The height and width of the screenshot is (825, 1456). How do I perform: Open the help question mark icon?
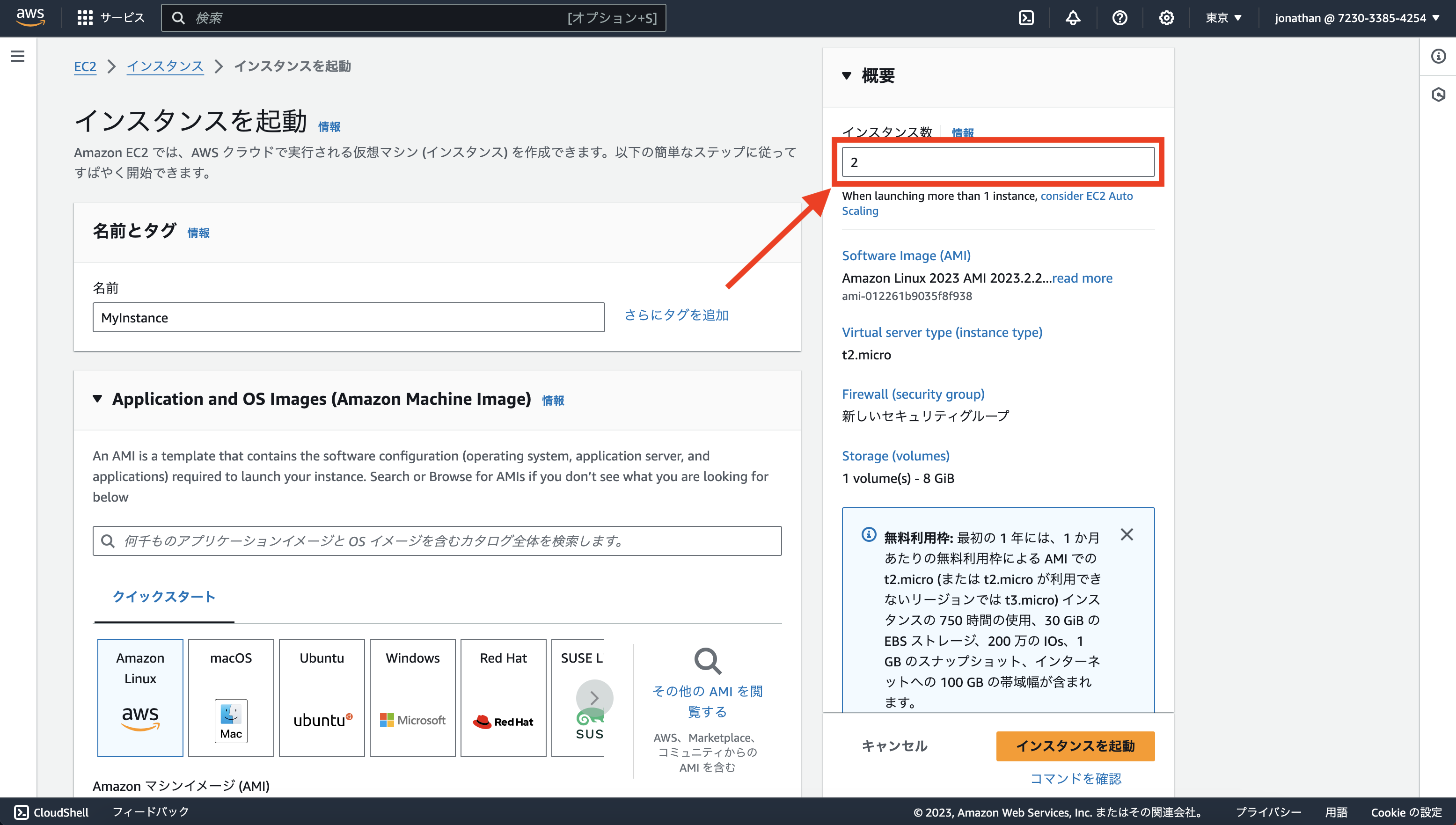1119,18
